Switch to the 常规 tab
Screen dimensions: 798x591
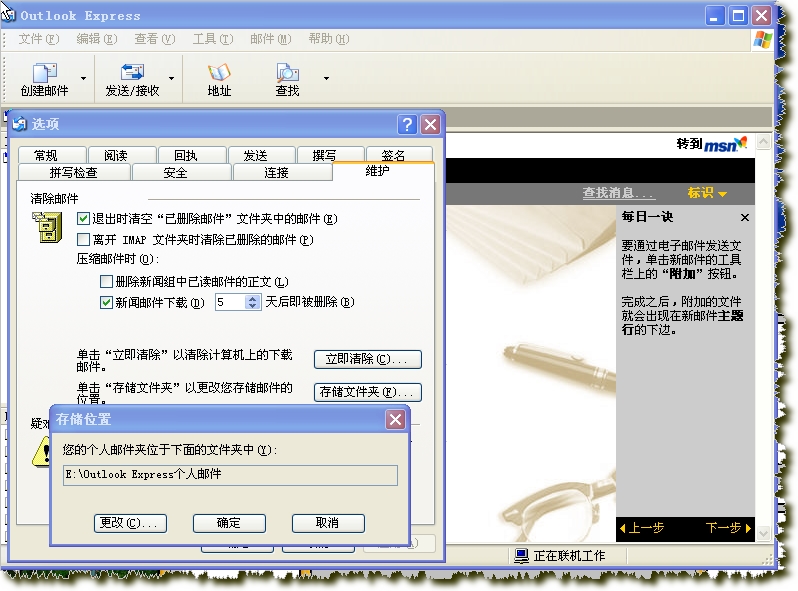coord(52,155)
